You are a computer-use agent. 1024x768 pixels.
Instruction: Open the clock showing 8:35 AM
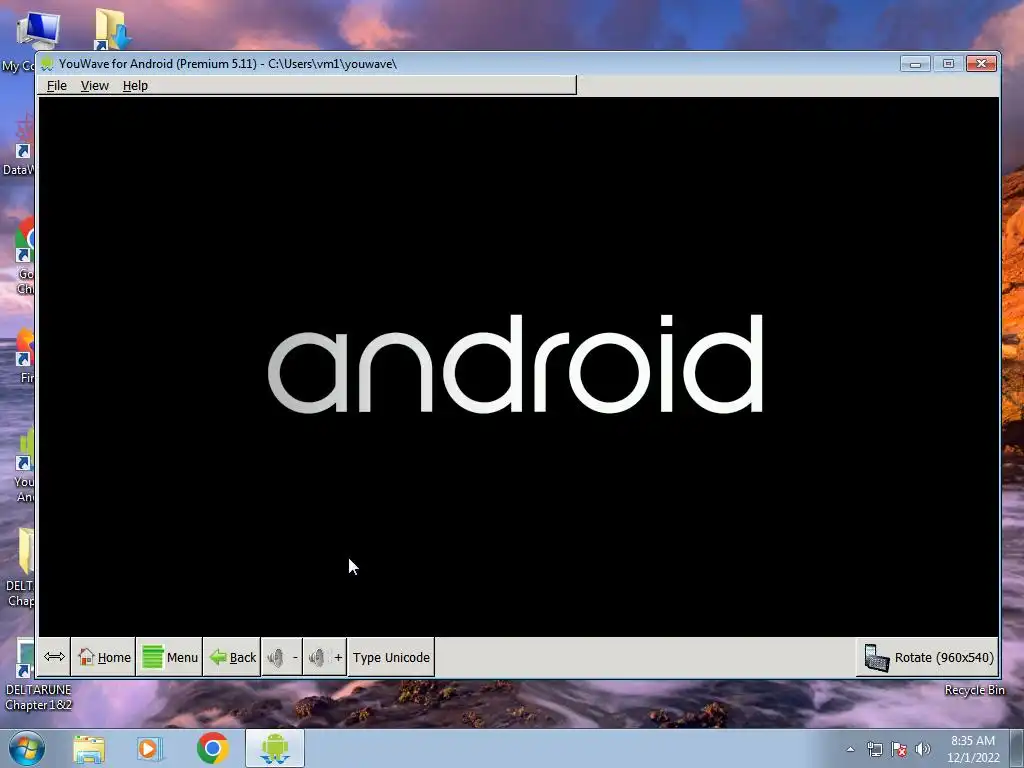973,749
